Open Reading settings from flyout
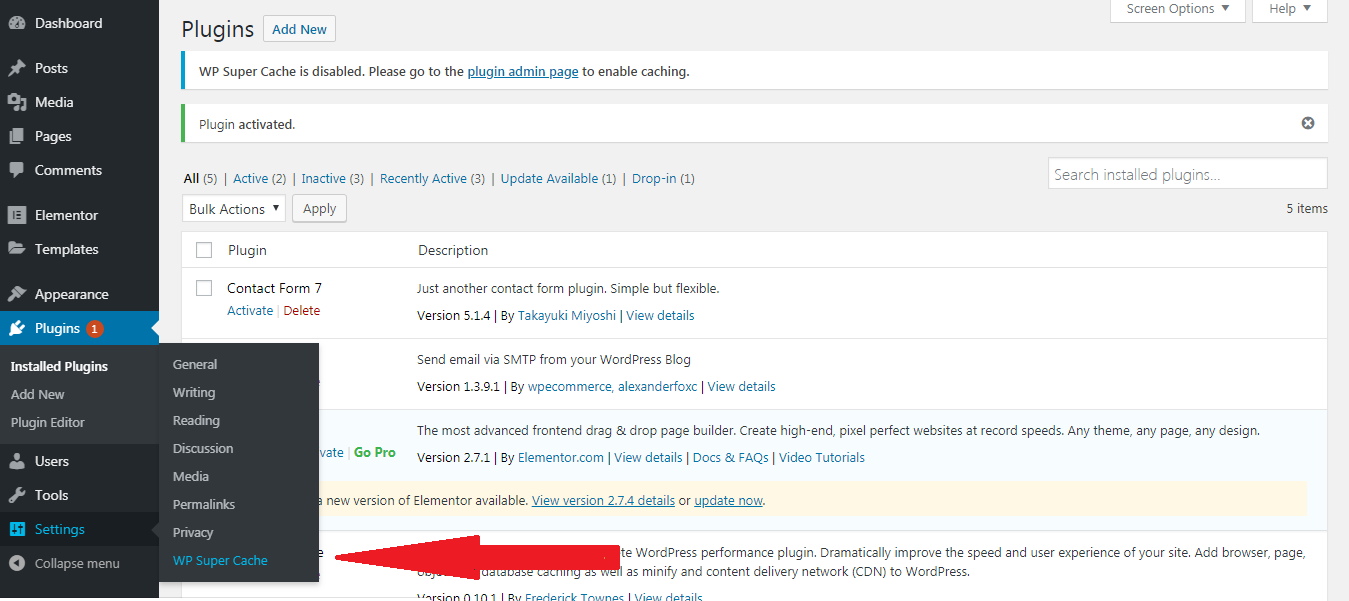Viewport: 1349px width, 601px height. click(x=196, y=420)
